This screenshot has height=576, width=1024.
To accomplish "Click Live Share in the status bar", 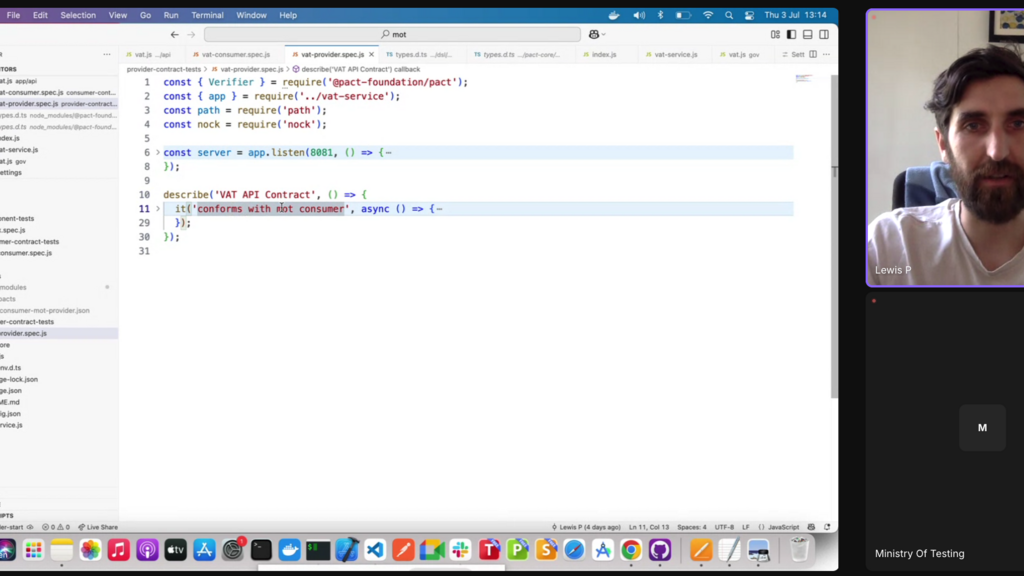I will (98, 527).
